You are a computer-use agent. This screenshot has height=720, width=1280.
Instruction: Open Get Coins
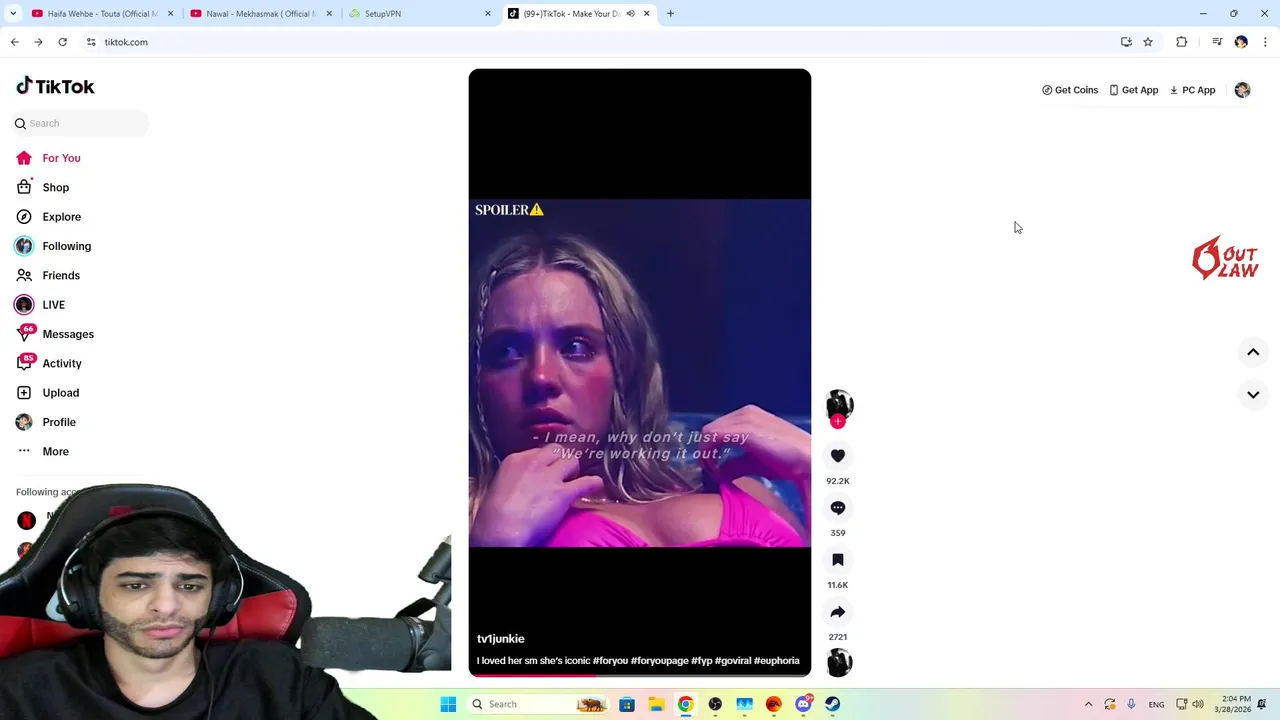point(1070,90)
